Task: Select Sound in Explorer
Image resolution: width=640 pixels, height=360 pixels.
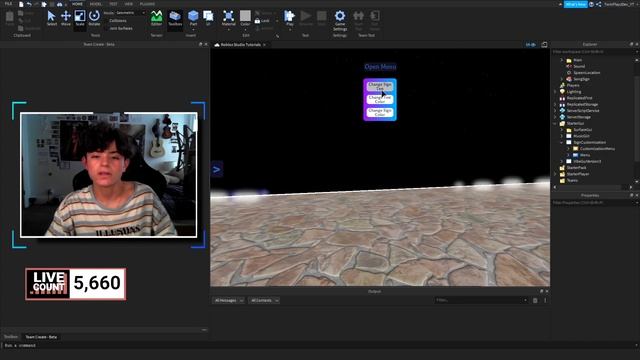Action: tap(579, 66)
